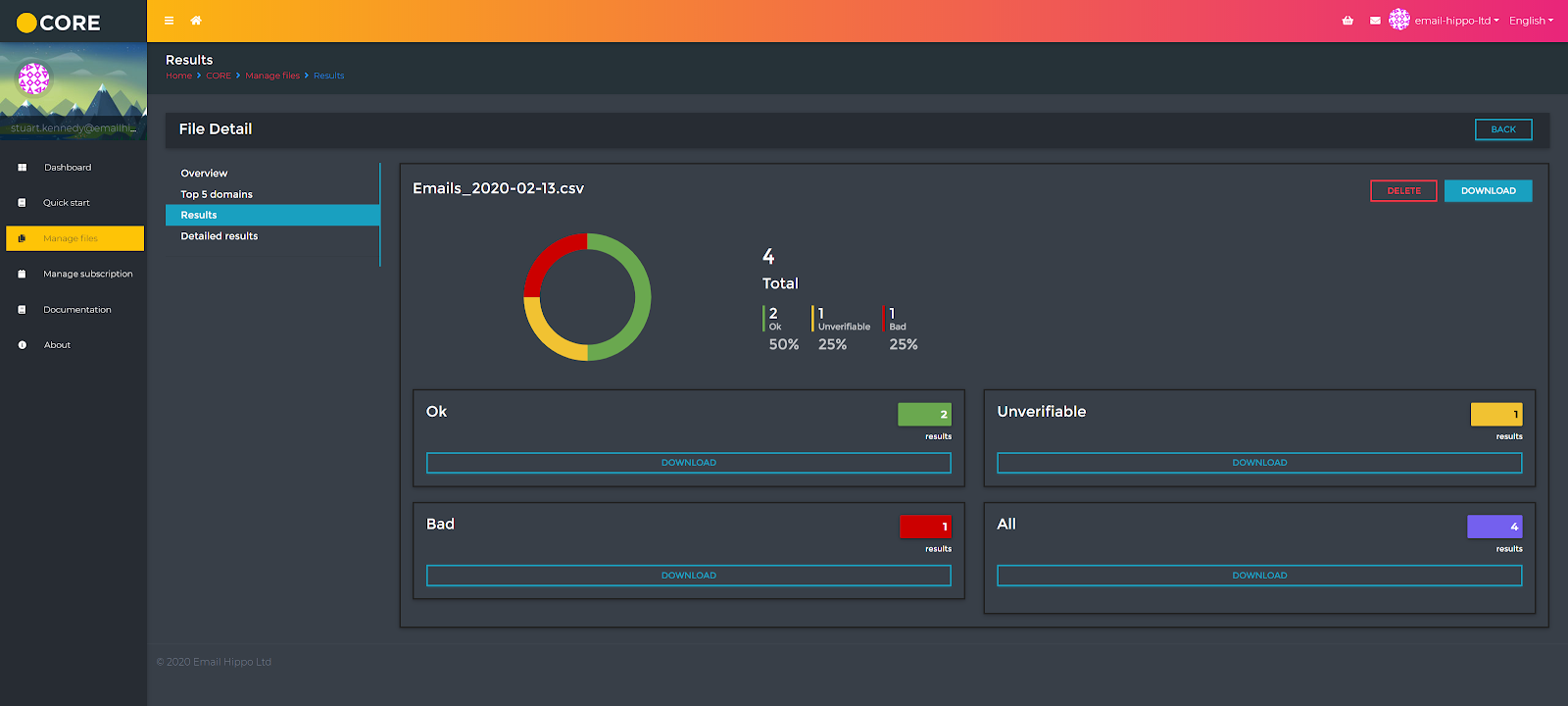Open the shopping basket icon
This screenshot has width=1568, height=706.
(1347, 21)
